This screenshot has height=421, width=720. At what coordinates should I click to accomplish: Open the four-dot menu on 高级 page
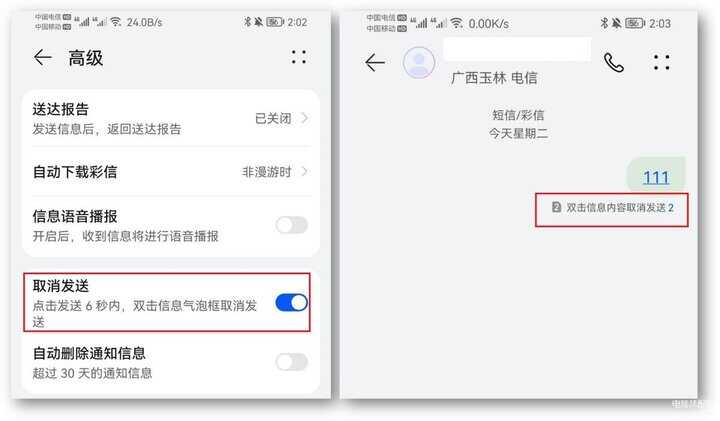[298, 57]
